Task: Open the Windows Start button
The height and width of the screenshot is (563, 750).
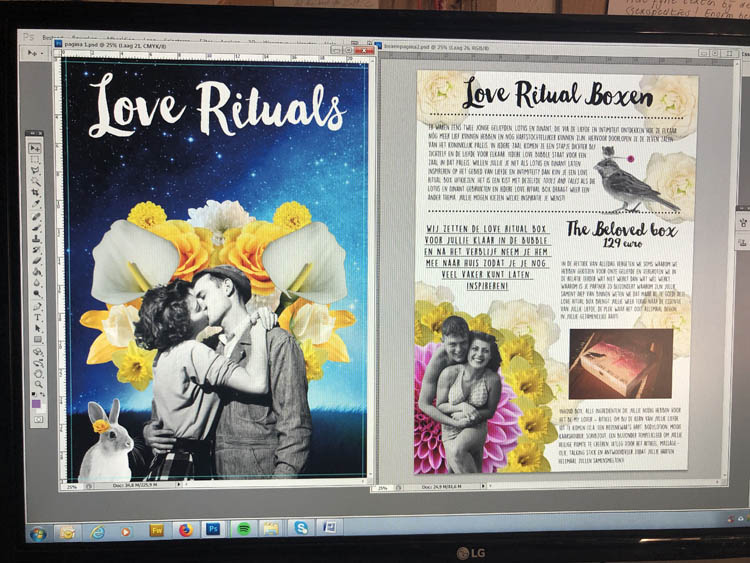Action: click(37, 530)
